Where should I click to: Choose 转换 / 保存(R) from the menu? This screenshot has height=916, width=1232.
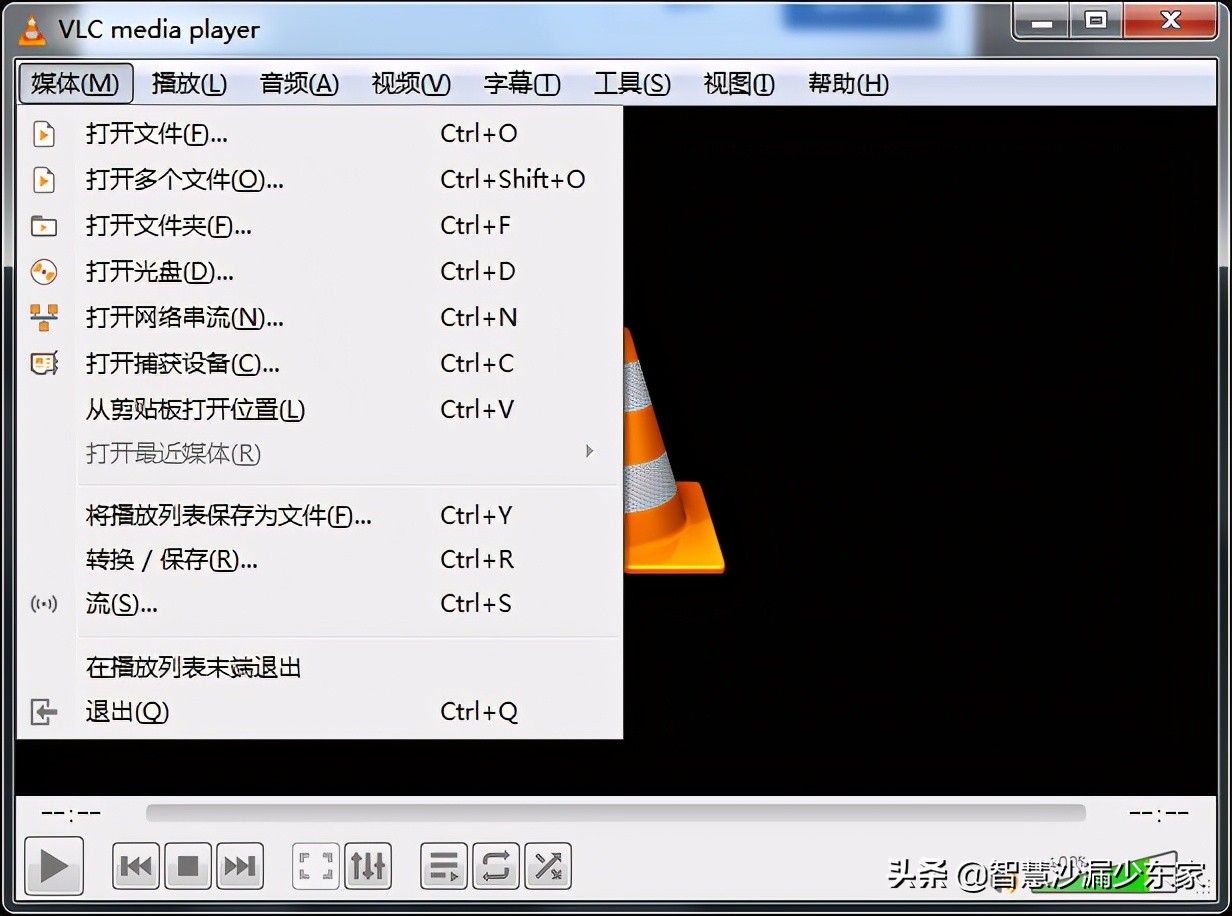pos(170,560)
